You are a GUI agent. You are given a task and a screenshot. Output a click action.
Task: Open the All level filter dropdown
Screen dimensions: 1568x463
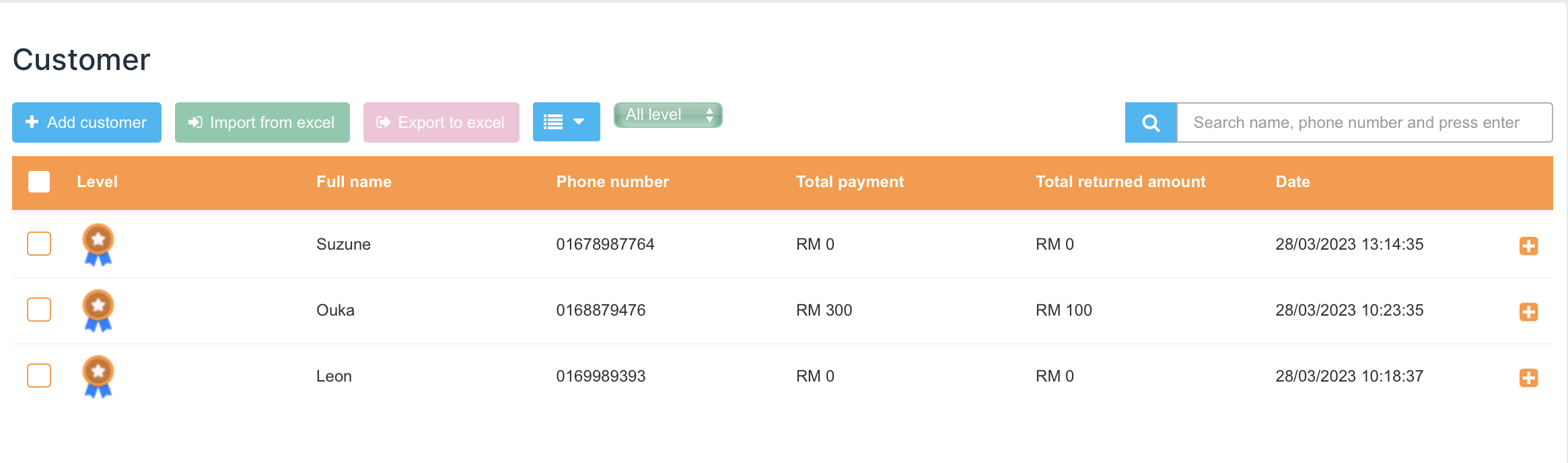(x=668, y=115)
